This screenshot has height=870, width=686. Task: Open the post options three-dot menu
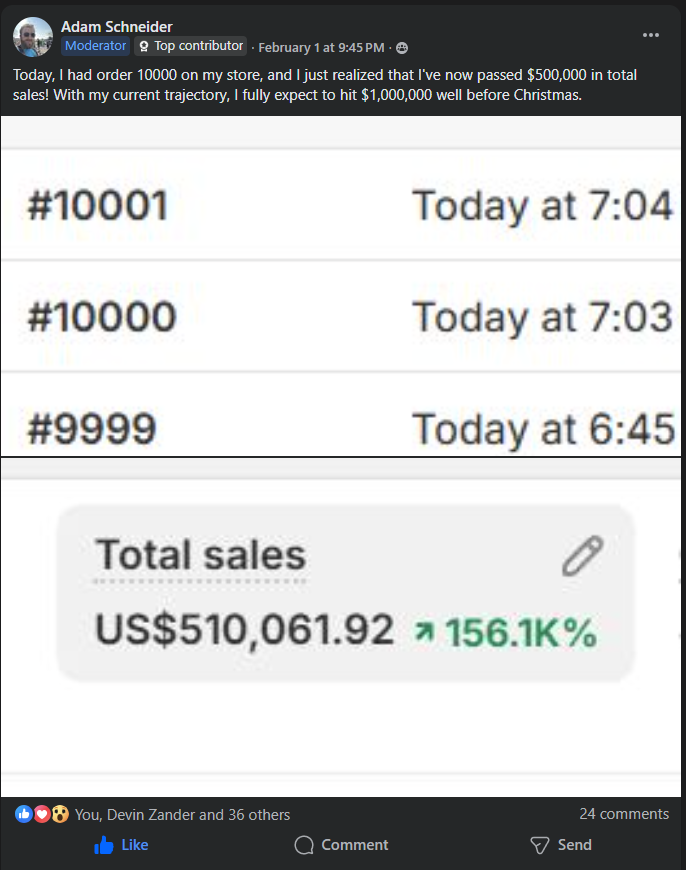click(651, 35)
